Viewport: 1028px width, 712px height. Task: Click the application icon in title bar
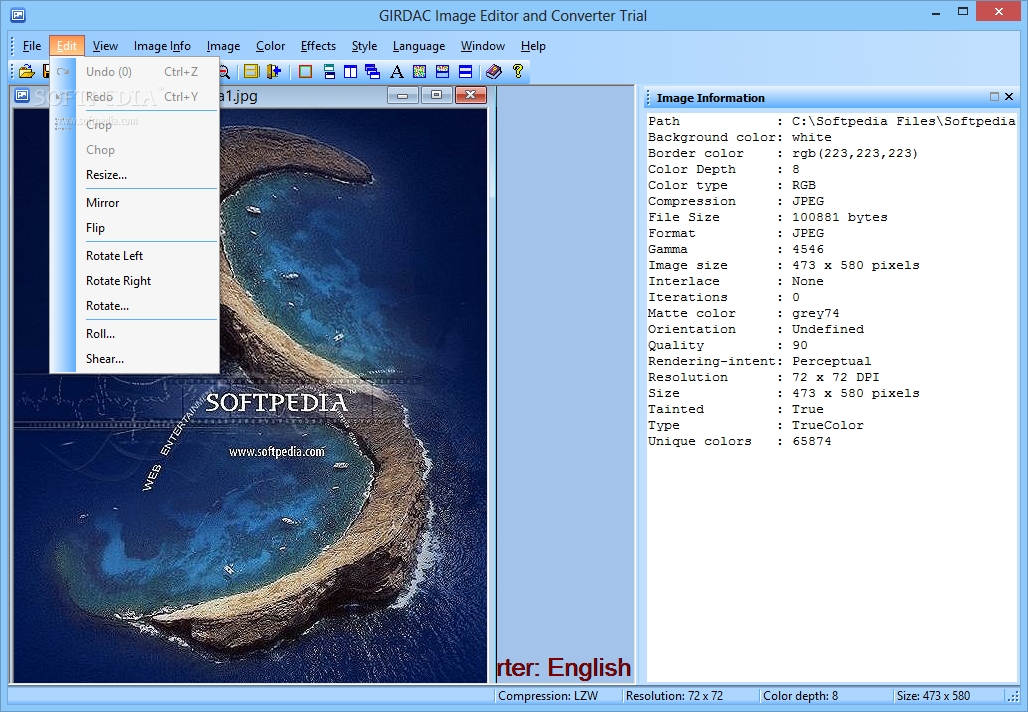[x=18, y=15]
